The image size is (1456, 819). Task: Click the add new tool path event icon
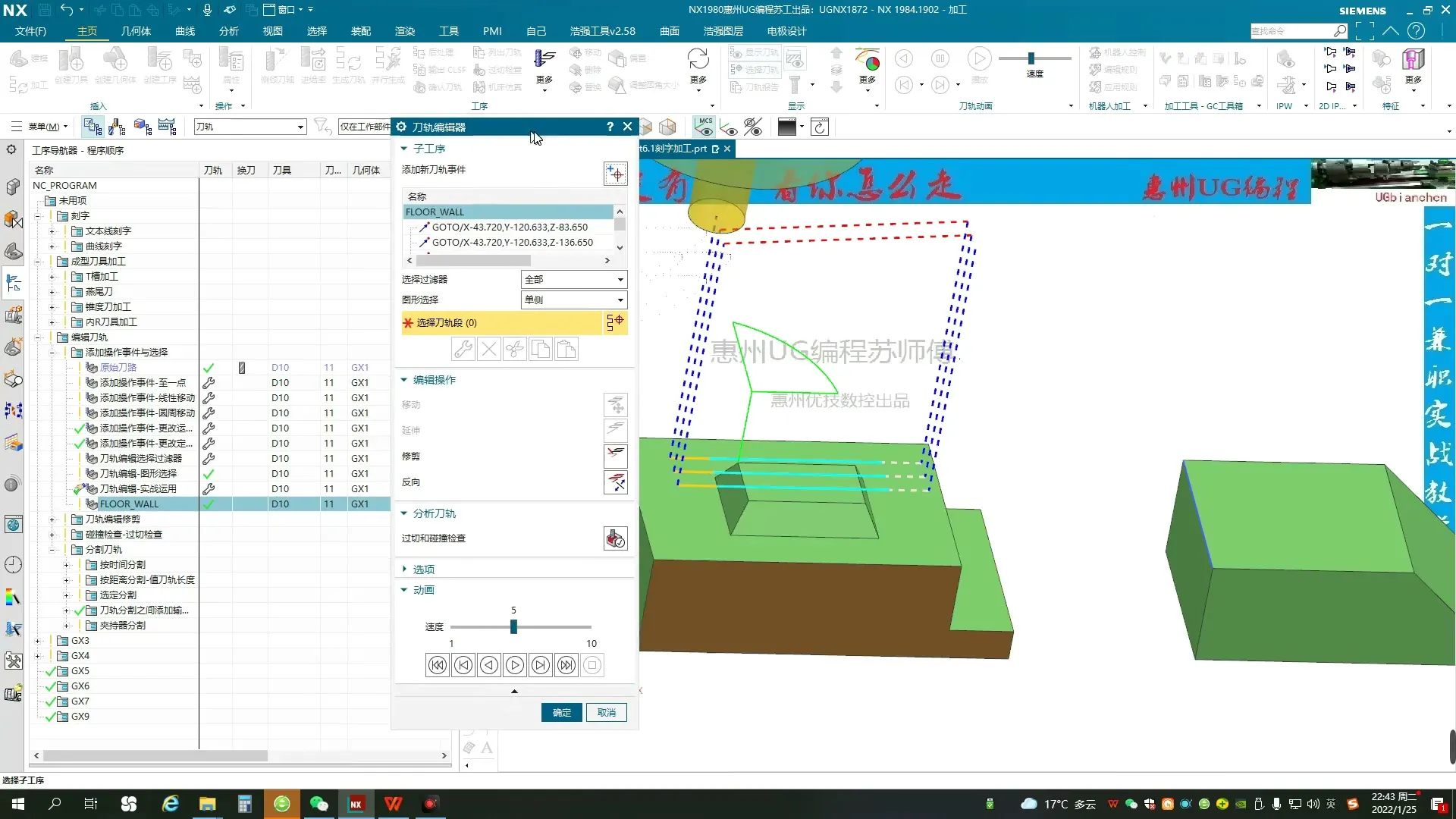click(x=615, y=174)
